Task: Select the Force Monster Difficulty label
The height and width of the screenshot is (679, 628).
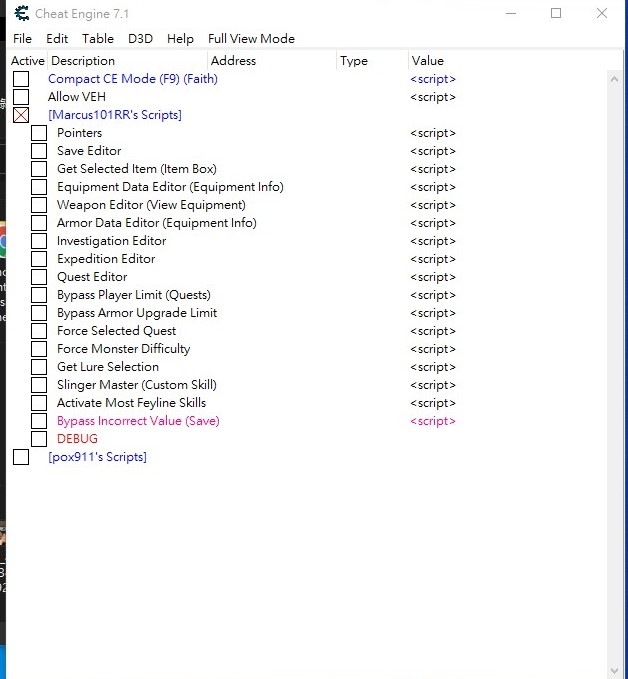Action: [x=123, y=349]
